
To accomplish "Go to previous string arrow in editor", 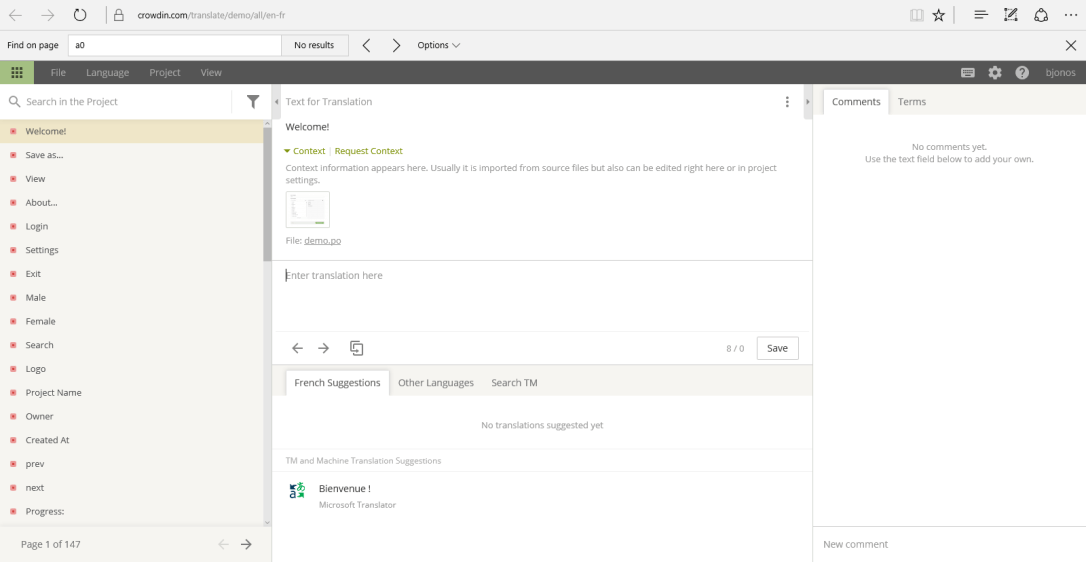I will pos(297,348).
